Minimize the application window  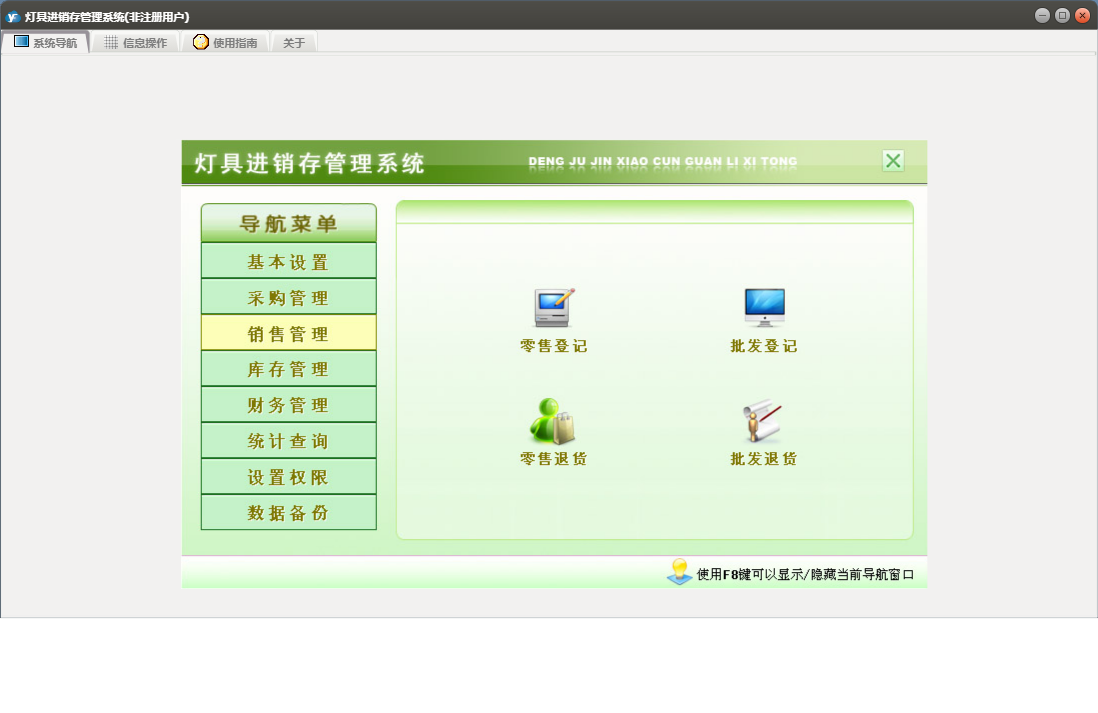(x=1042, y=15)
